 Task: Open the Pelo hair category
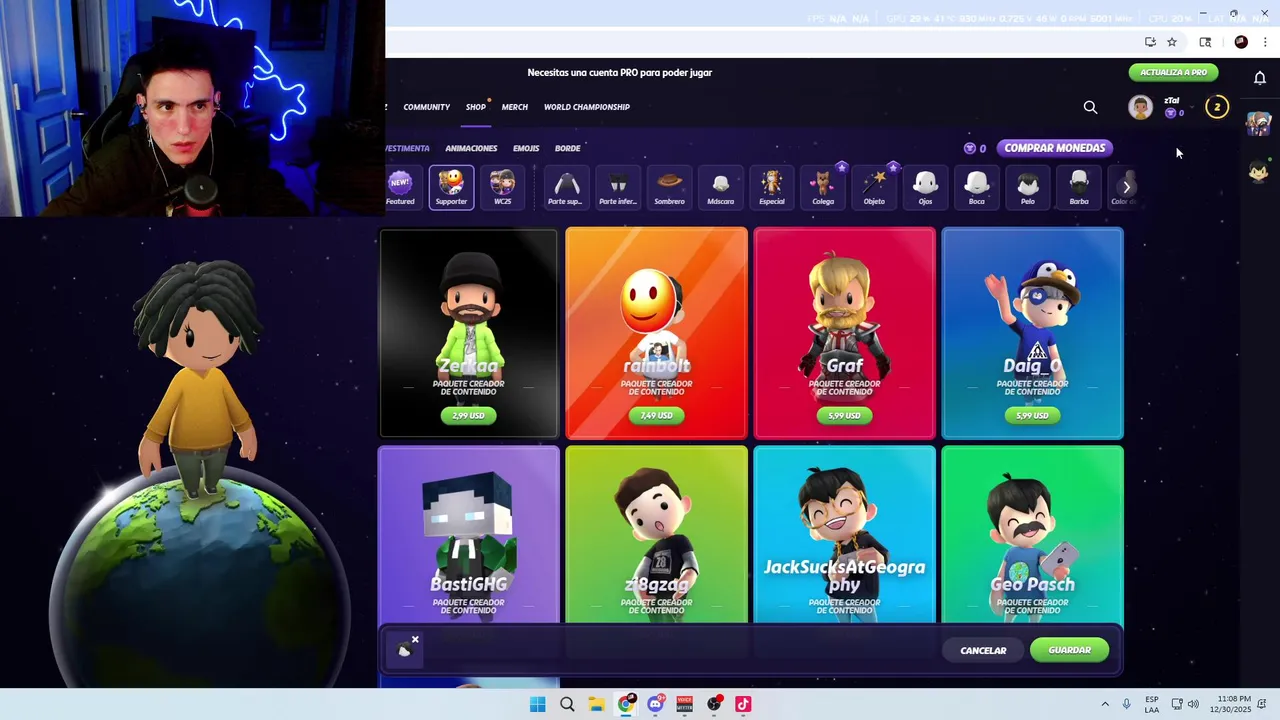pos(1028,187)
